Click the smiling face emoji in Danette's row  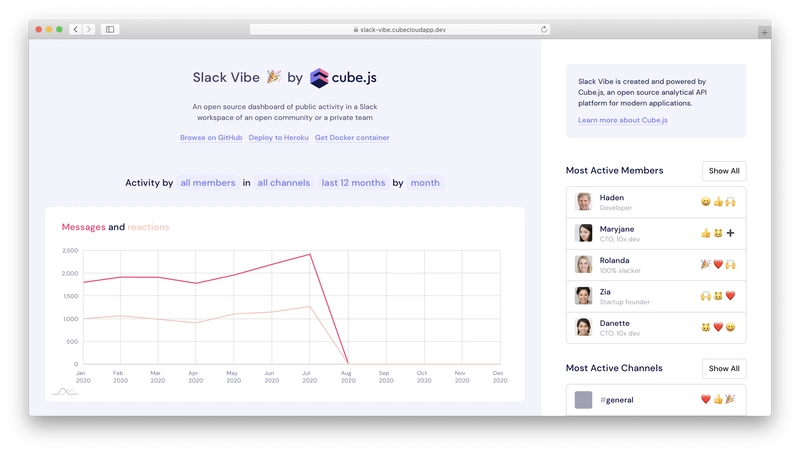pos(731,327)
